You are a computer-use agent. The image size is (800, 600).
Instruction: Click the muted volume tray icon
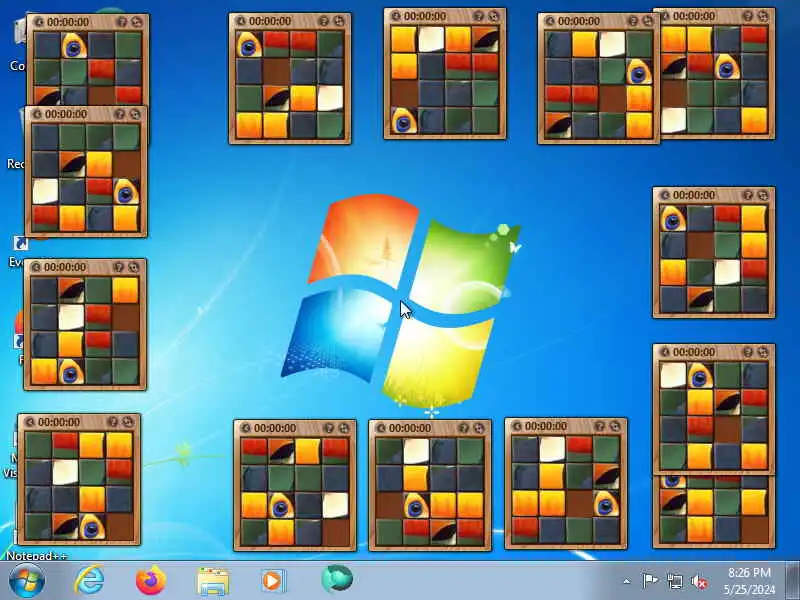(699, 581)
